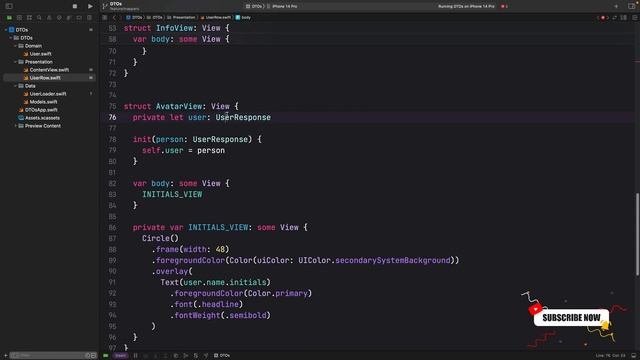
Task: Toggle the inspectors panel icon at top right
Action: pyautogui.click(x=631, y=6)
